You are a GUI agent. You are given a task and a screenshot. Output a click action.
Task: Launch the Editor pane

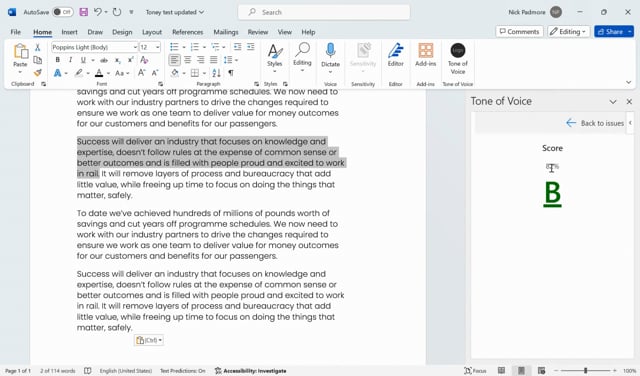[x=396, y=55]
